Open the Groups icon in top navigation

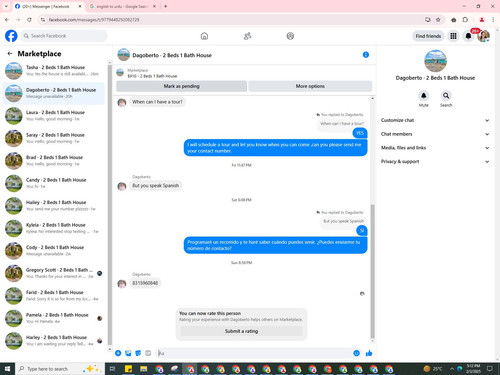pos(290,36)
